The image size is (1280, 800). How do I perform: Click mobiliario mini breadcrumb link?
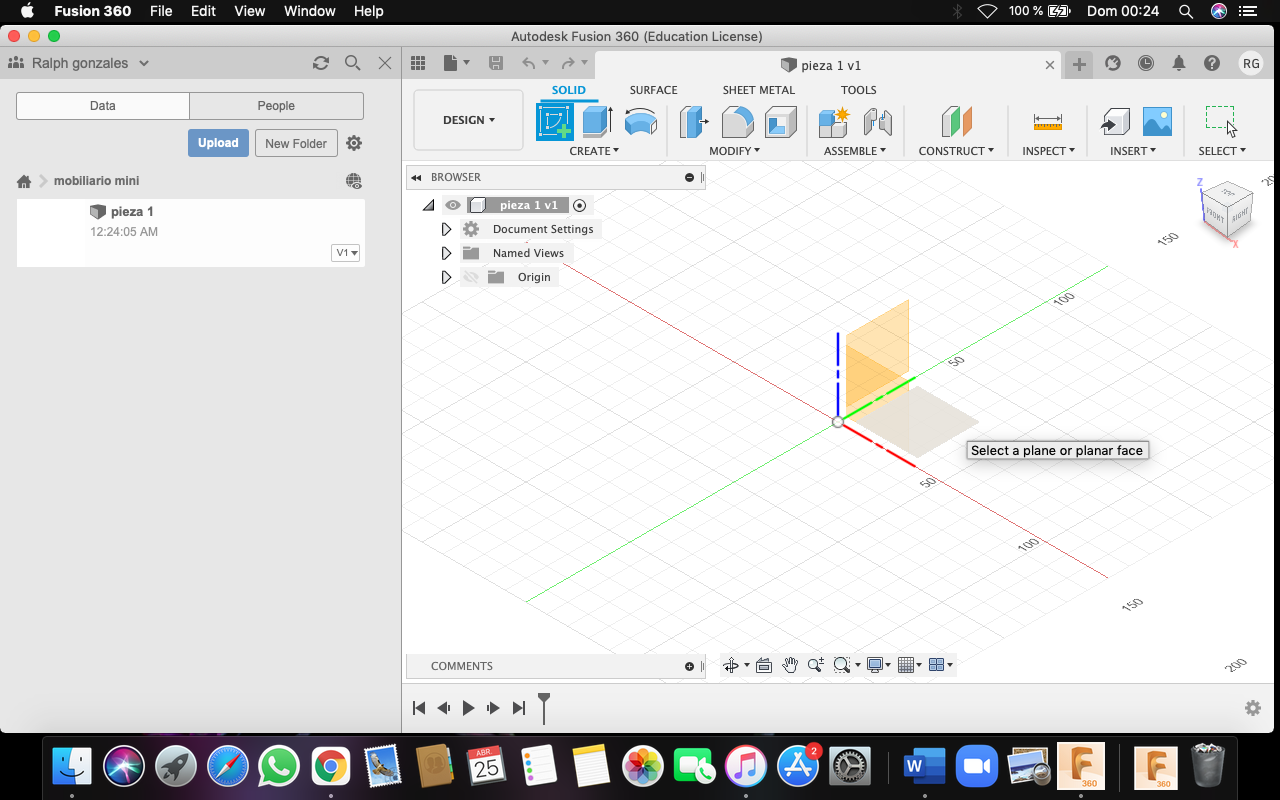[x=97, y=181]
